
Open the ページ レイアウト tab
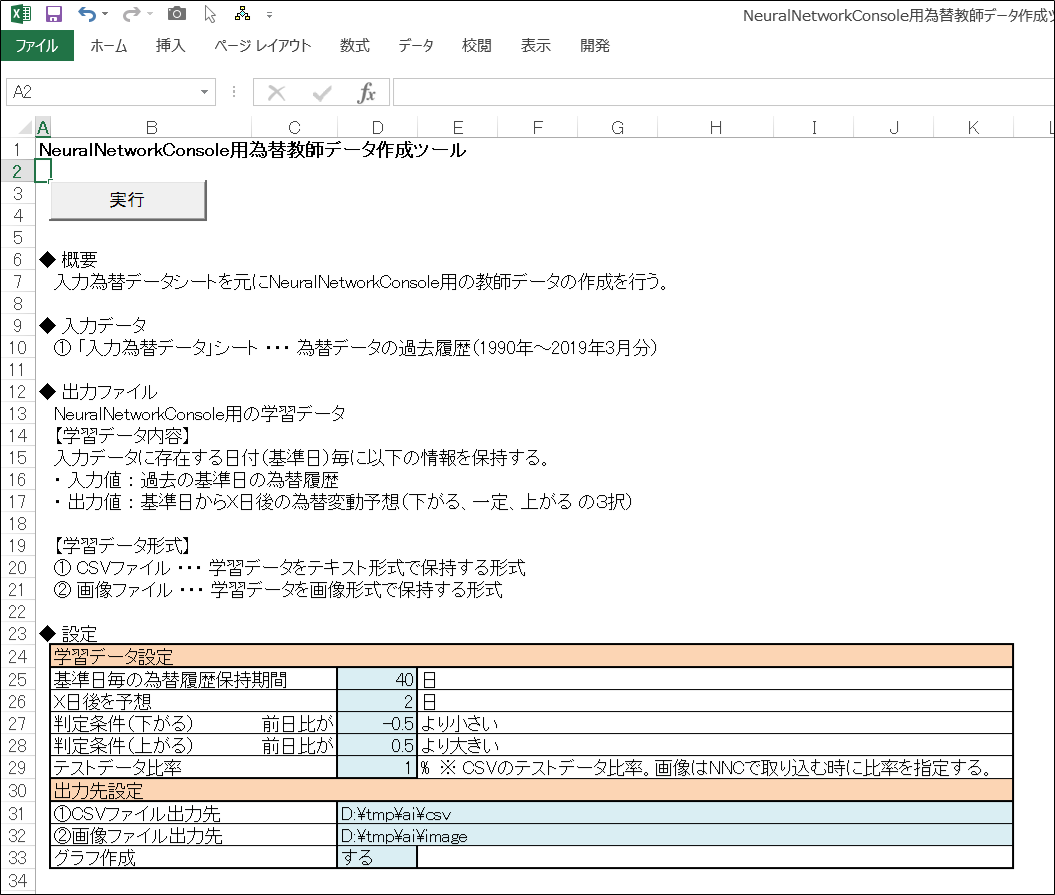(262, 46)
